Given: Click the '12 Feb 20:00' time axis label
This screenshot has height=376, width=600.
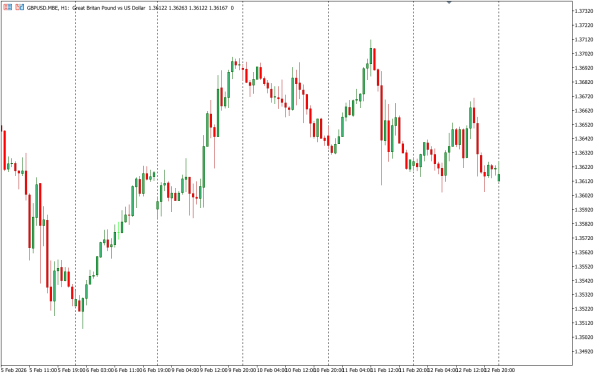Looking at the screenshot, I should pos(500,370).
